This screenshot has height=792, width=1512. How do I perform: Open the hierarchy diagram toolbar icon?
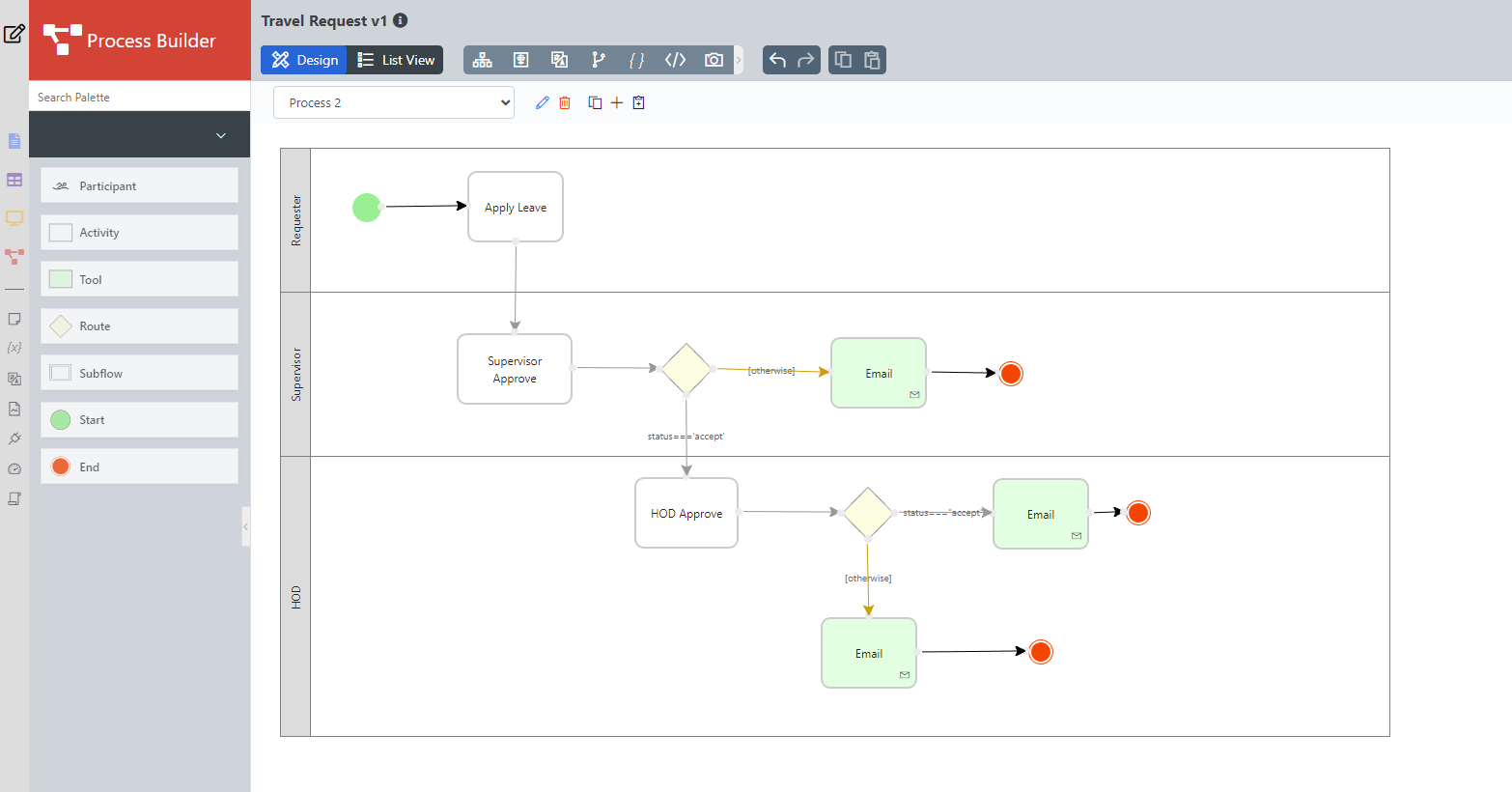pyautogui.click(x=482, y=60)
